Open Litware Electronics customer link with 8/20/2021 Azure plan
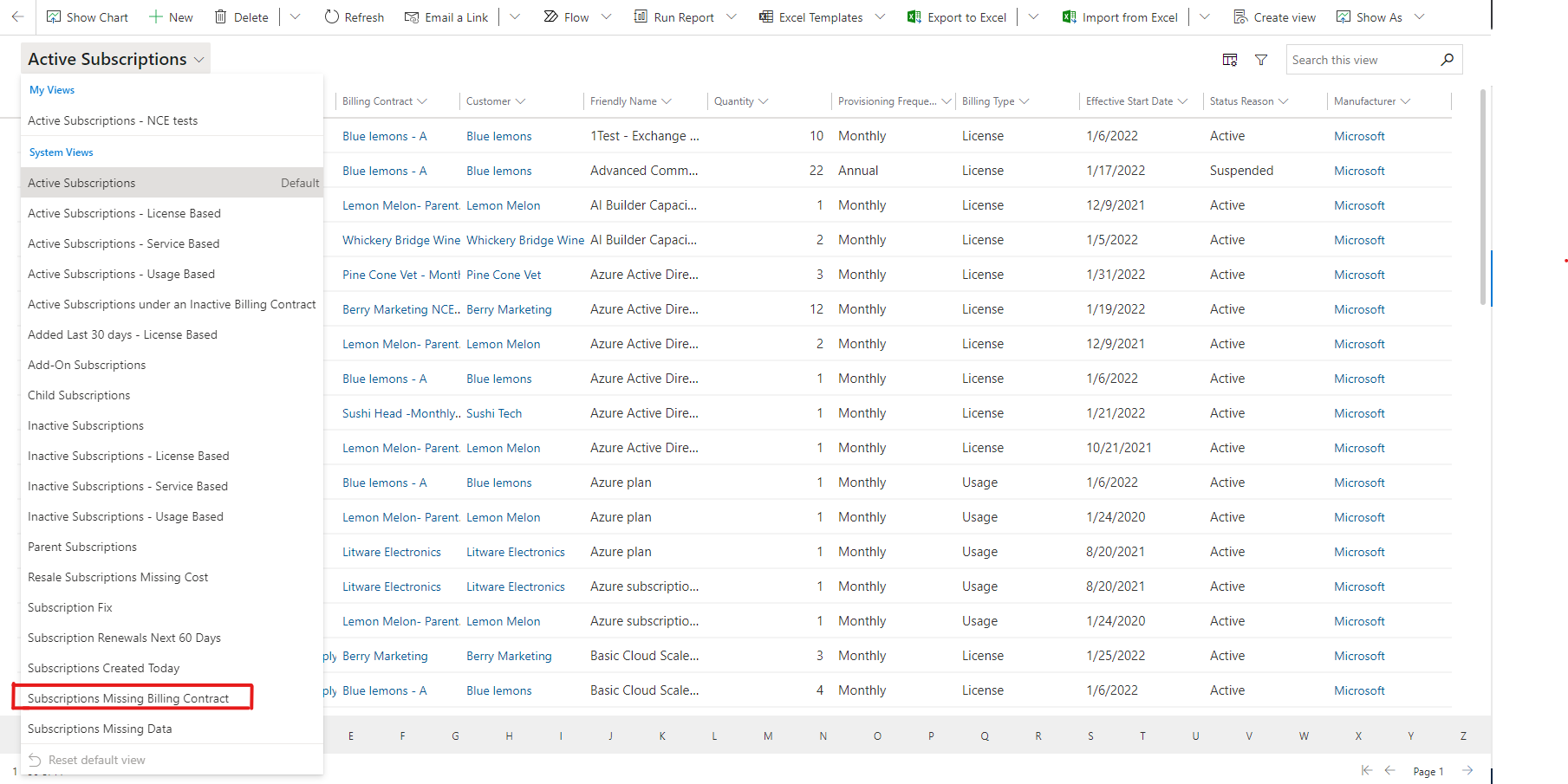Viewport: 1568px width, 784px height. [516, 552]
